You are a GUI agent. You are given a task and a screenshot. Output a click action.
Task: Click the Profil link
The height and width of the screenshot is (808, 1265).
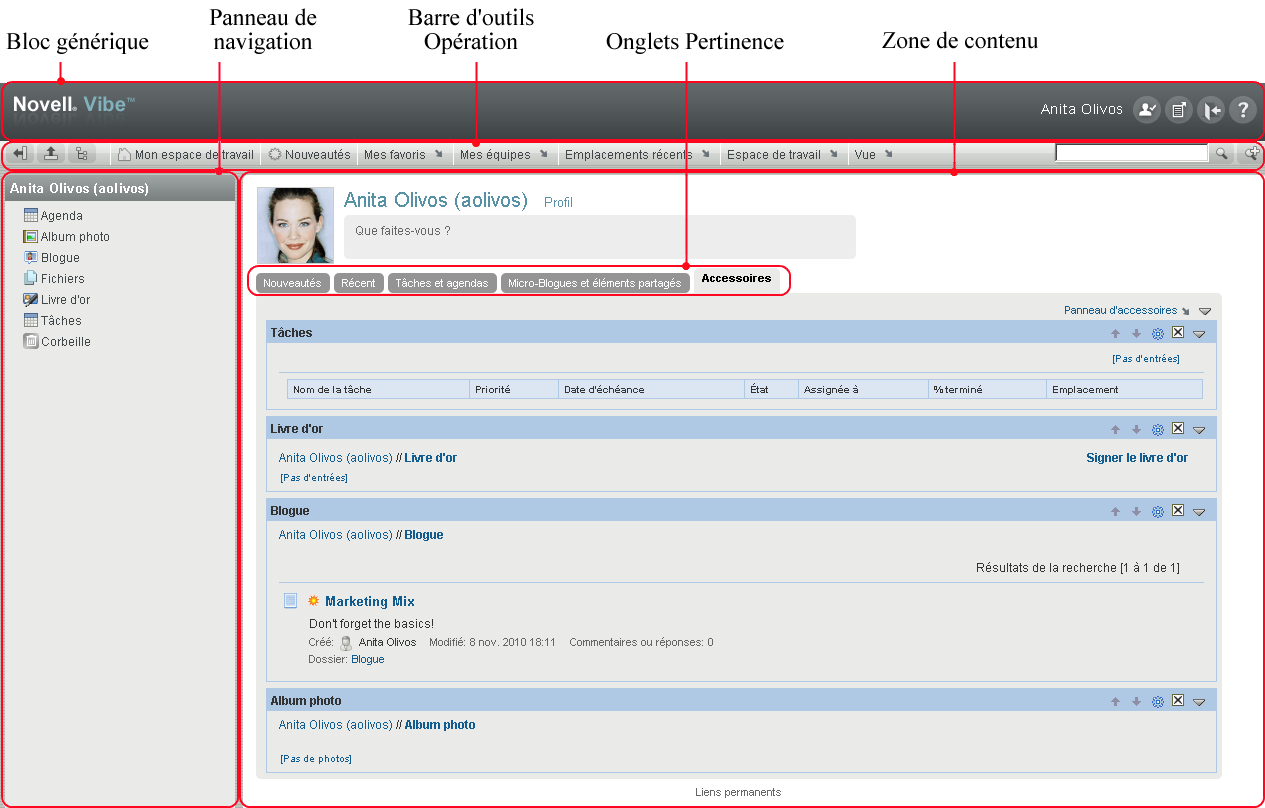point(558,202)
